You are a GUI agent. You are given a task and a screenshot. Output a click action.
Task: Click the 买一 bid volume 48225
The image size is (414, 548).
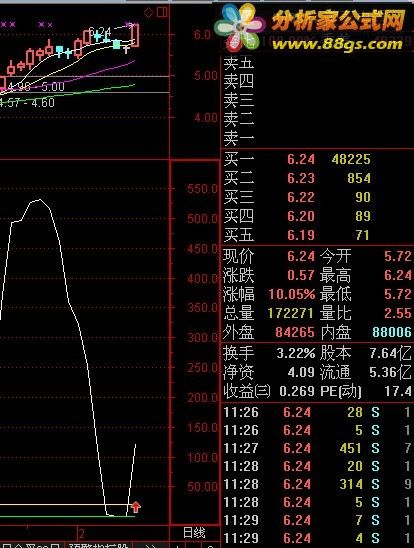(351, 159)
